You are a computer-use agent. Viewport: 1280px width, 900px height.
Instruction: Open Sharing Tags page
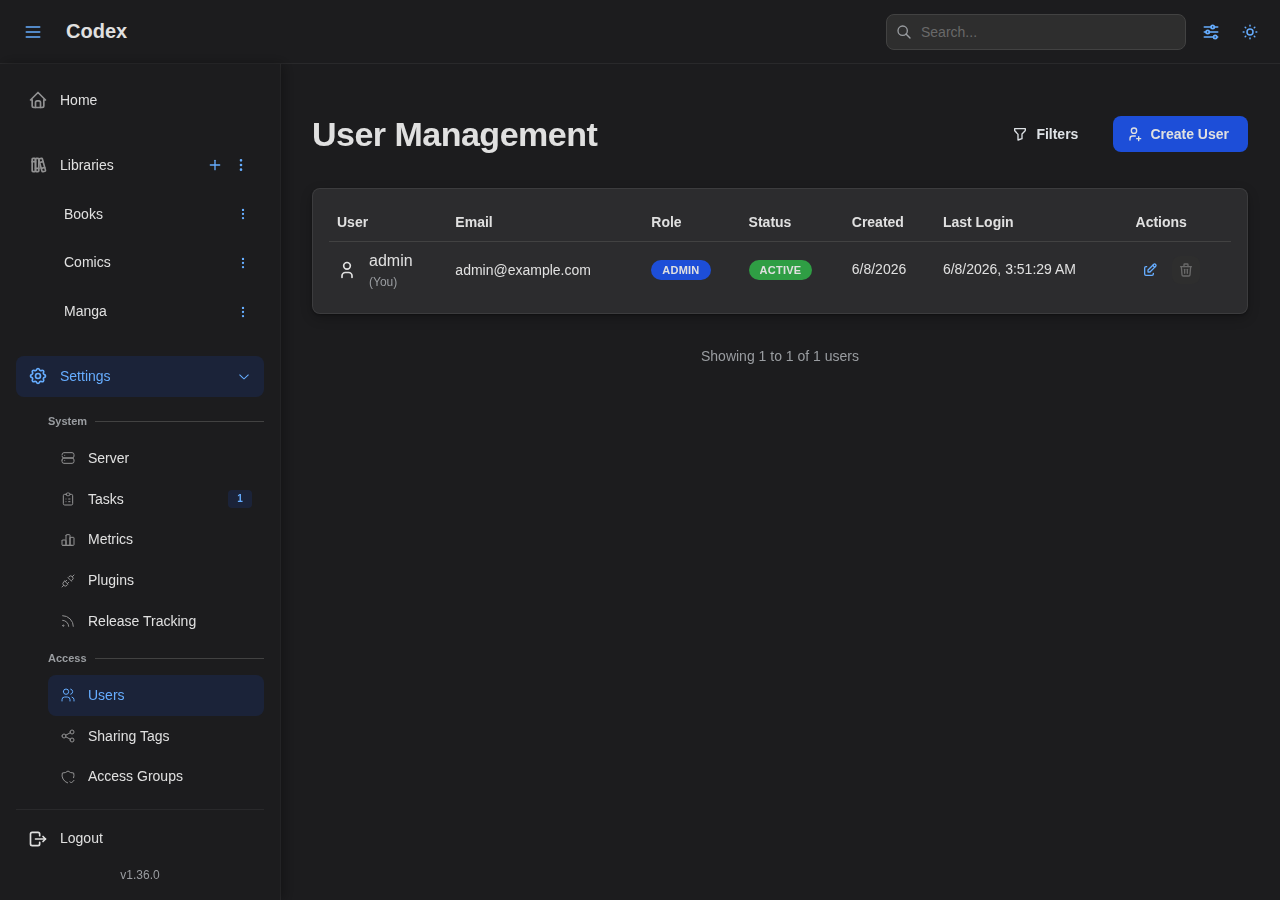click(156, 736)
